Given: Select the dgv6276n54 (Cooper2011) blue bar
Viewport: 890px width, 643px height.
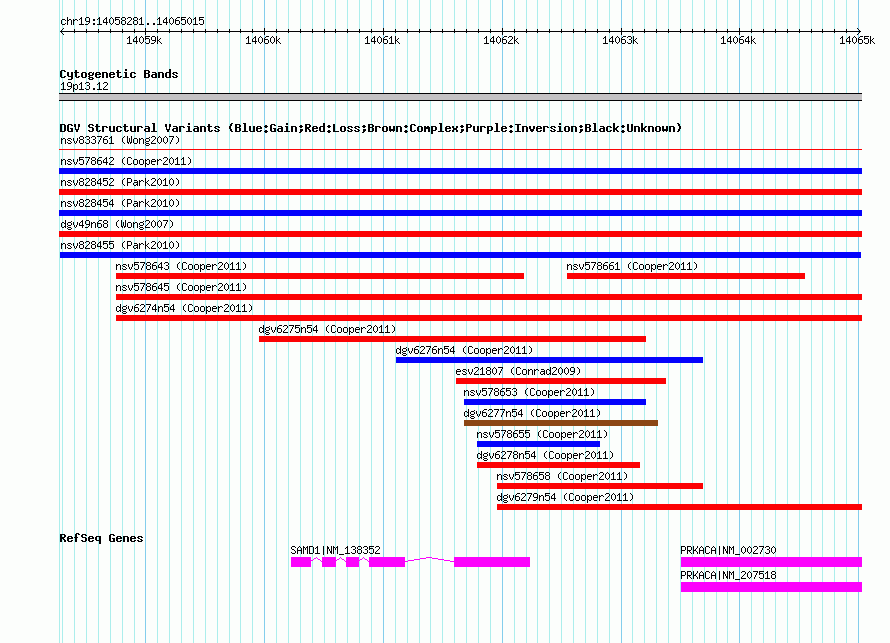Looking at the screenshot, I should (549, 360).
